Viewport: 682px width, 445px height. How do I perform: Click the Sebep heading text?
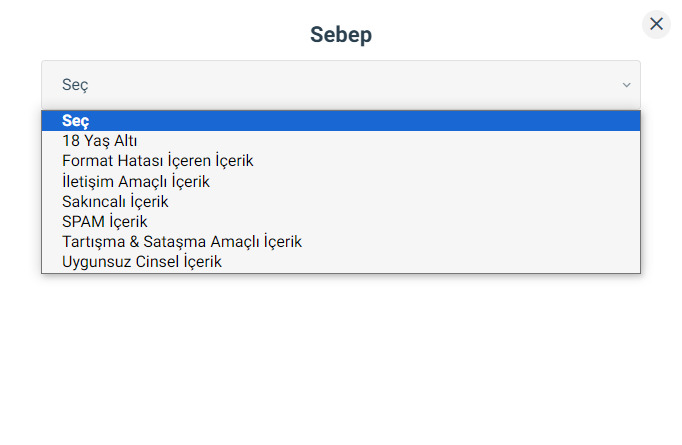[341, 34]
